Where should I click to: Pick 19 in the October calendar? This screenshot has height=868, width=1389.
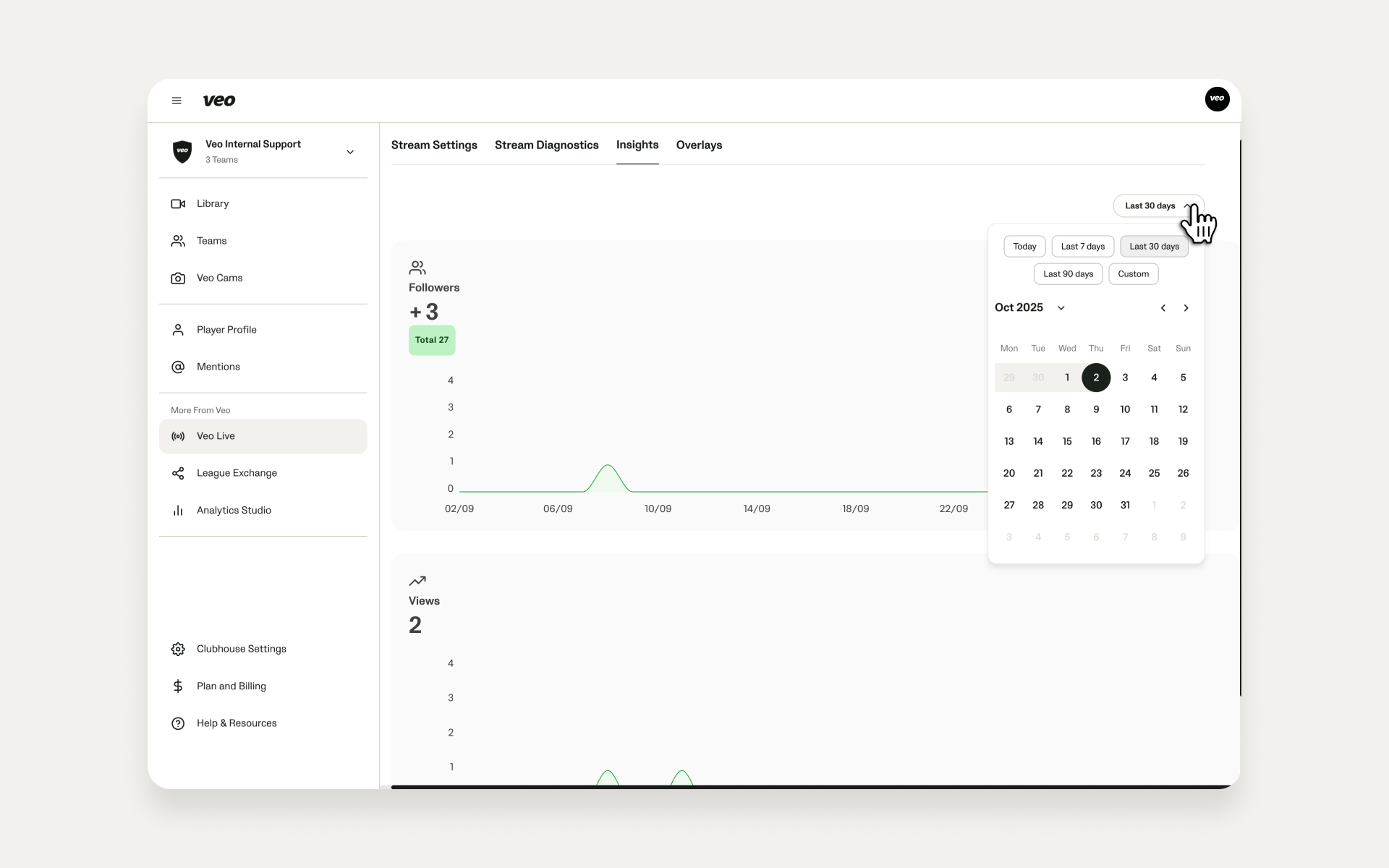pyautogui.click(x=1183, y=441)
